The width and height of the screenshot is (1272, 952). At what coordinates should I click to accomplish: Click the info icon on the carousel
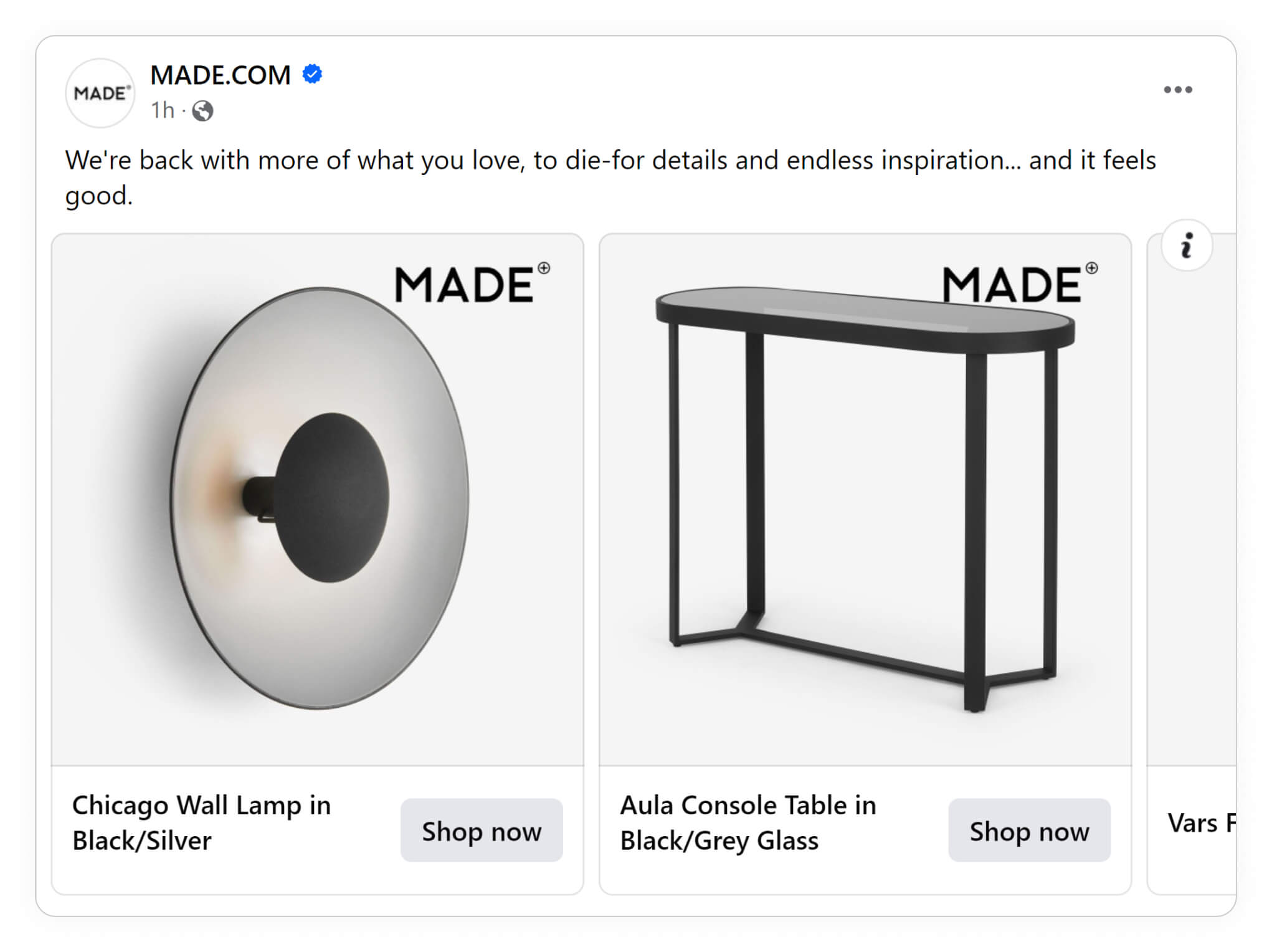1187,245
